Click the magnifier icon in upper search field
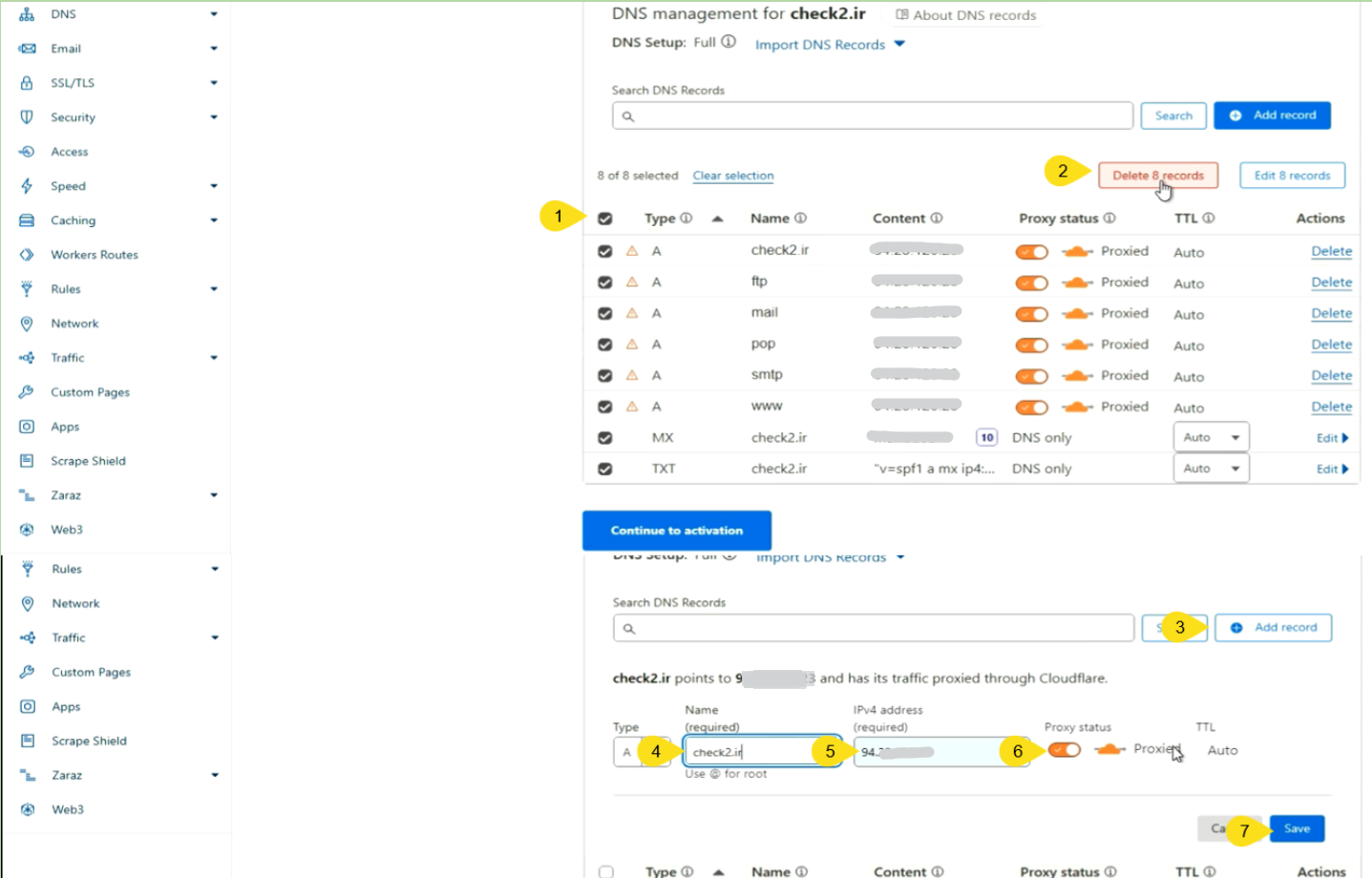The height and width of the screenshot is (878, 1372). (x=628, y=116)
